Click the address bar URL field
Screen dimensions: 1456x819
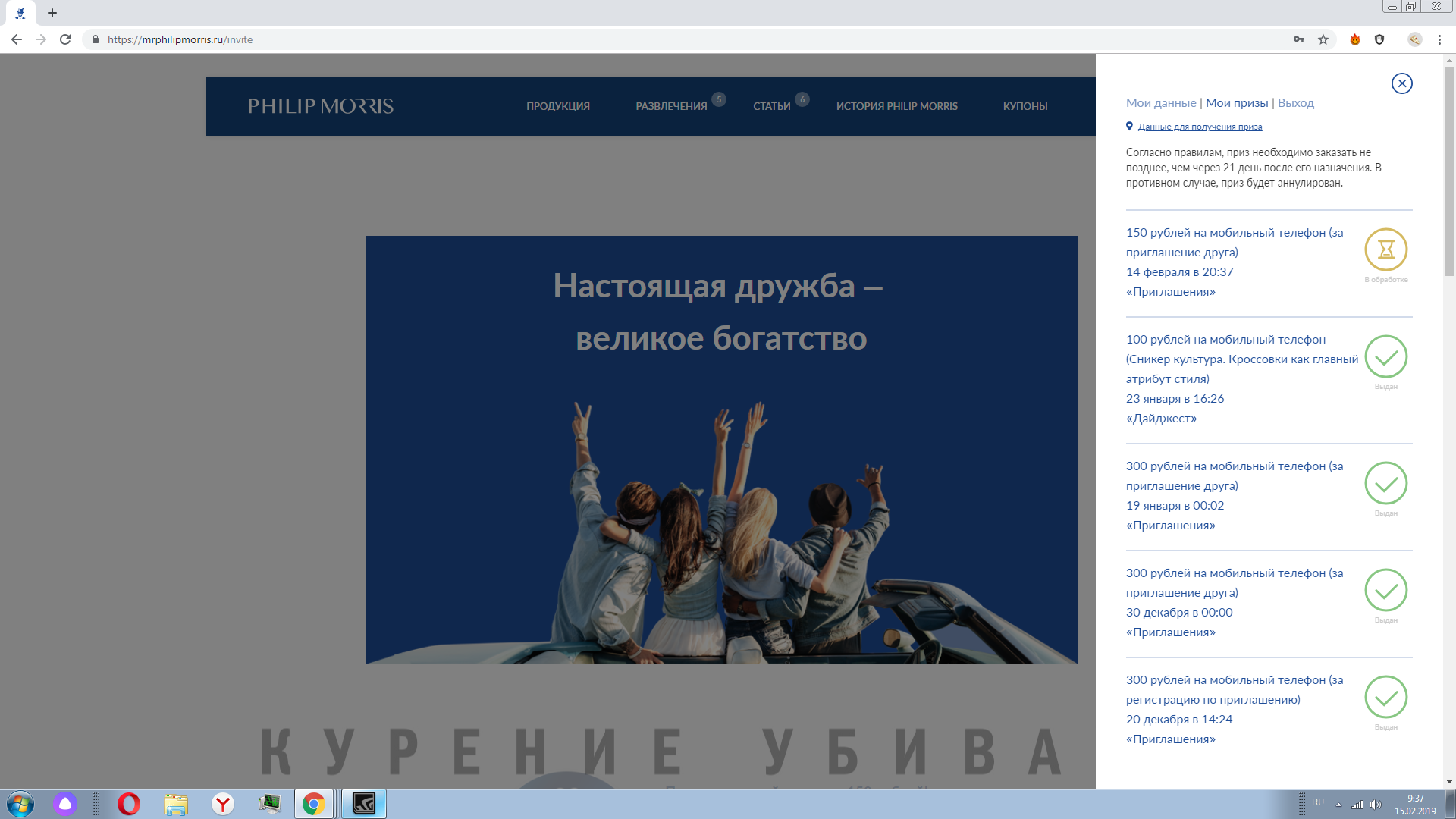682,39
